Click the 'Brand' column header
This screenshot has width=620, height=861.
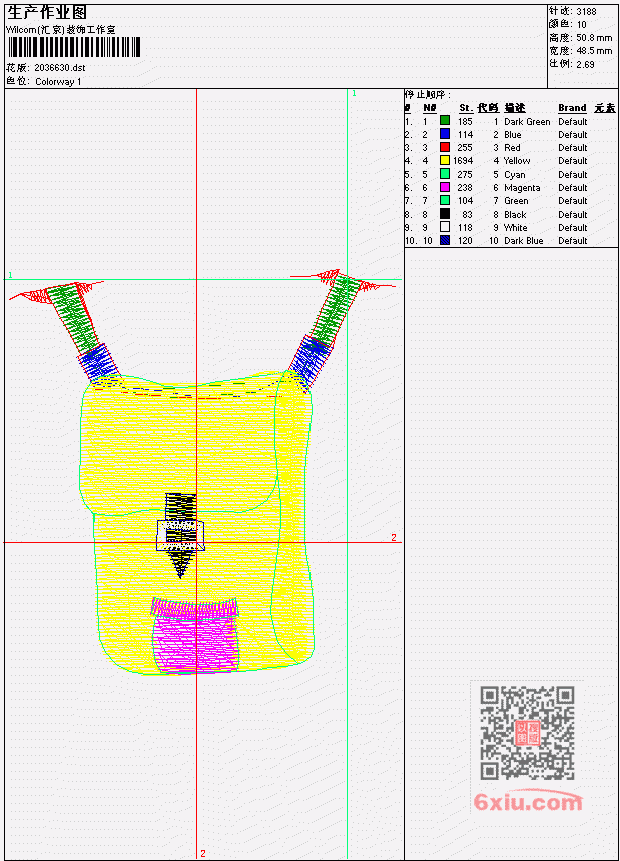point(572,108)
